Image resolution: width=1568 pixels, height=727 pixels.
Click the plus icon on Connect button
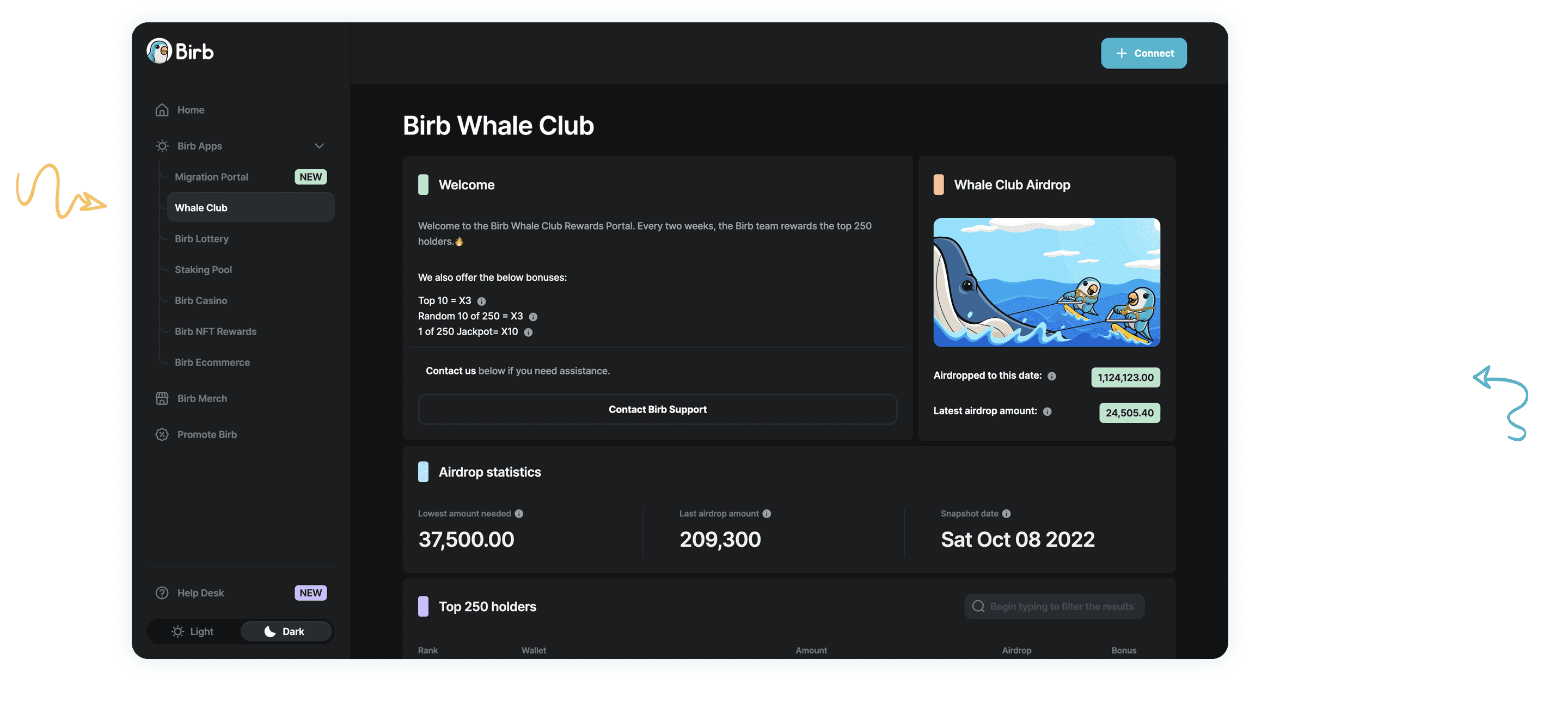tap(1121, 53)
